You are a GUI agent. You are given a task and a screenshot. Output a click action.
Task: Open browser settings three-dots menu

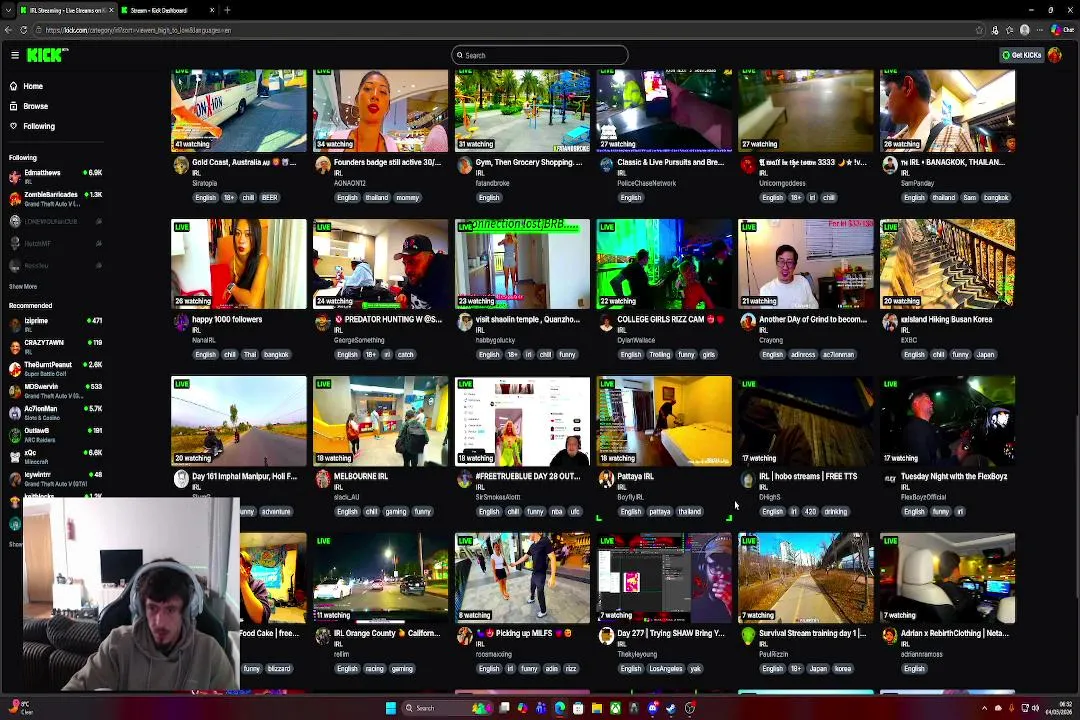click(x=1039, y=30)
